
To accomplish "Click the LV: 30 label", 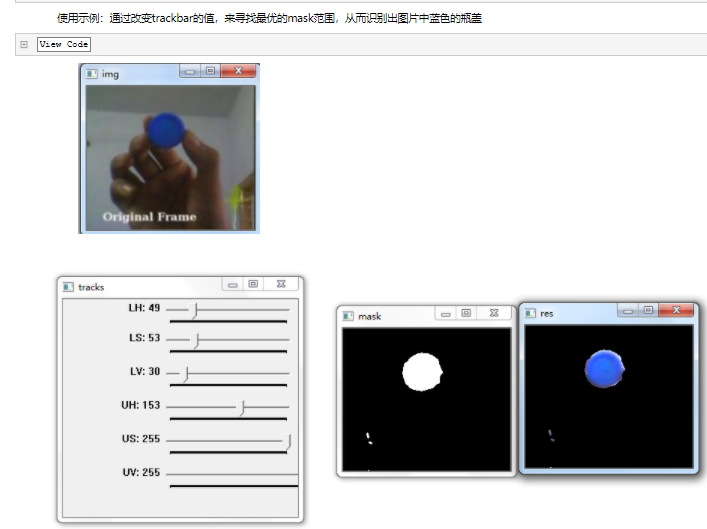I will (x=145, y=372).
